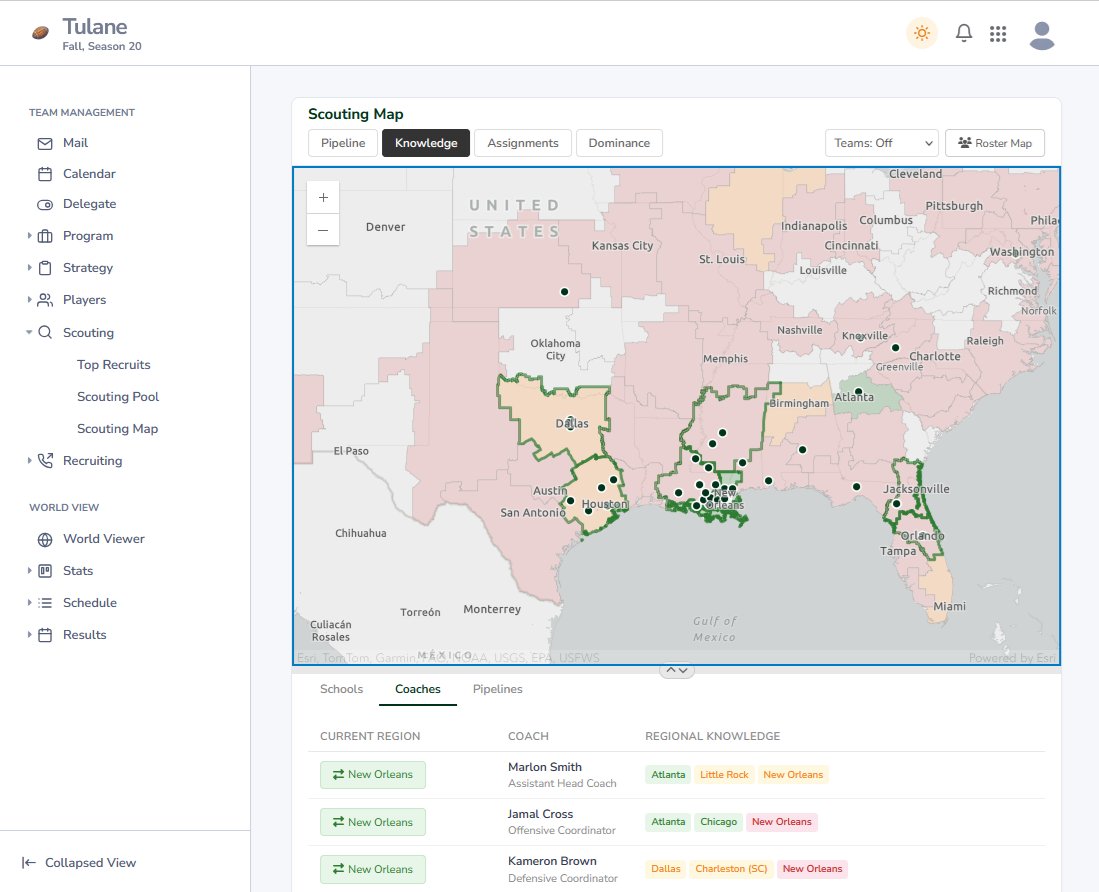
Task: Click the Jacksonville school marker on map
Action: (x=896, y=503)
